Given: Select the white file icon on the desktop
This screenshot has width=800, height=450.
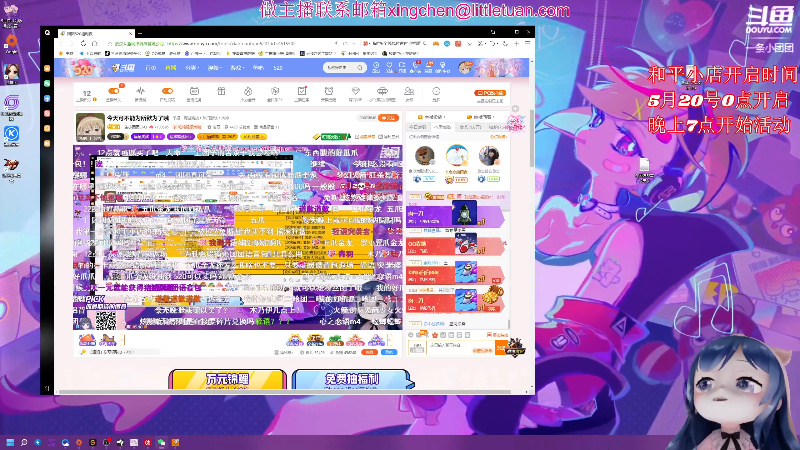Looking at the screenshot, I should tap(644, 165).
